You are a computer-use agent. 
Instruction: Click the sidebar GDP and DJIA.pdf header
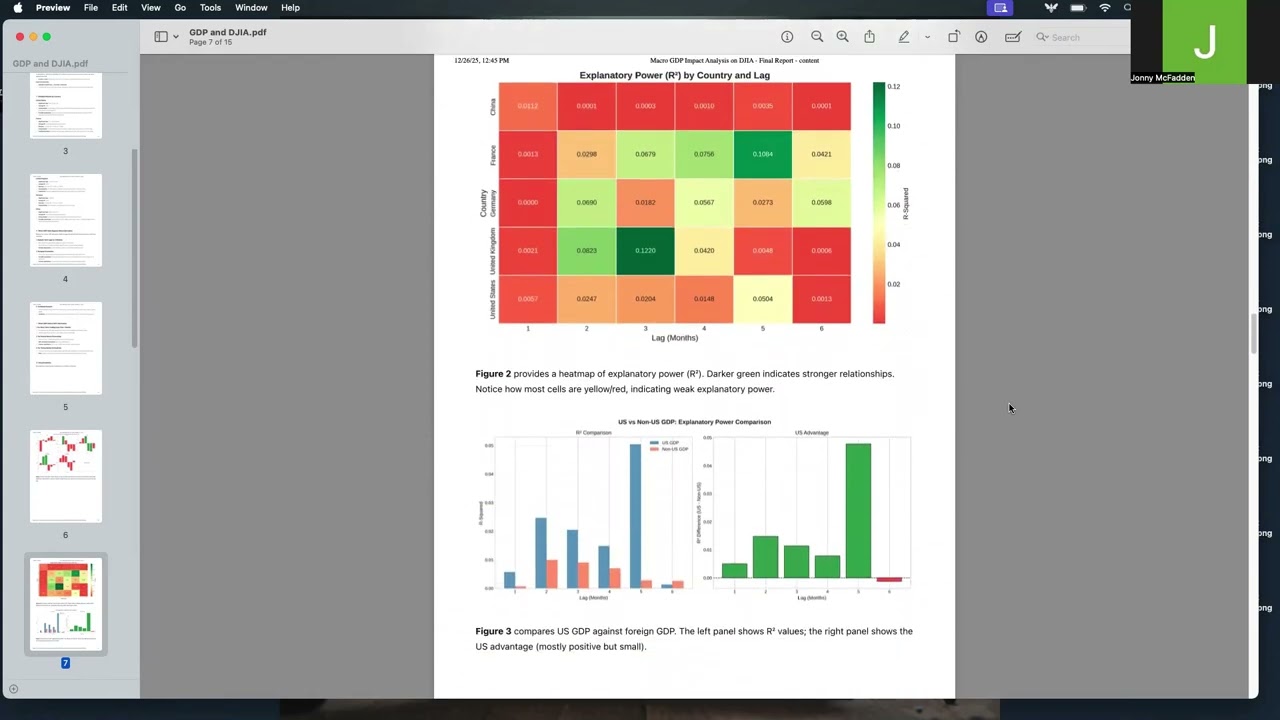(x=50, y=64)
